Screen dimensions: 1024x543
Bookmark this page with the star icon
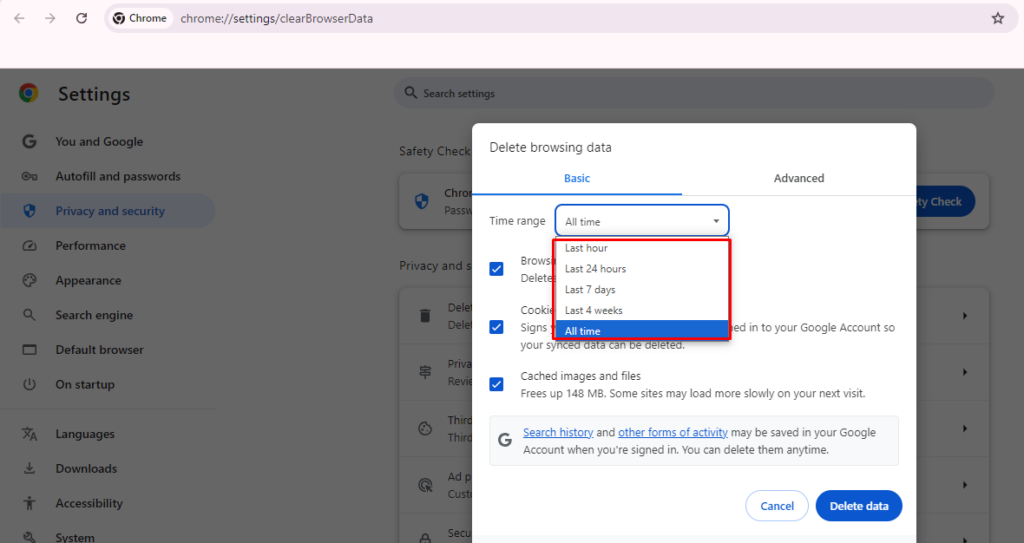tap(998, 18)
